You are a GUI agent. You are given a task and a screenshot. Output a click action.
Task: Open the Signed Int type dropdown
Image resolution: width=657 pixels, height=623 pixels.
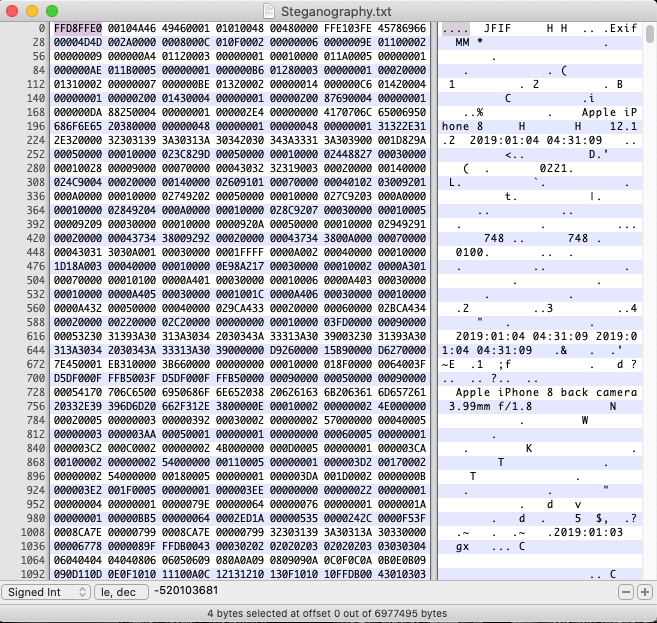click(x=46, y=592)
